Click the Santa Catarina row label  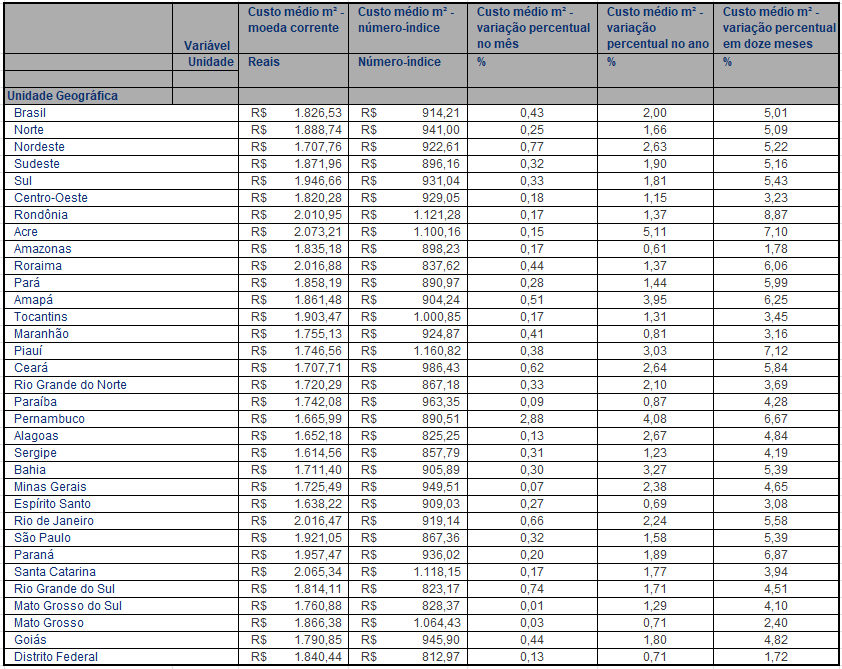point(55,572)
